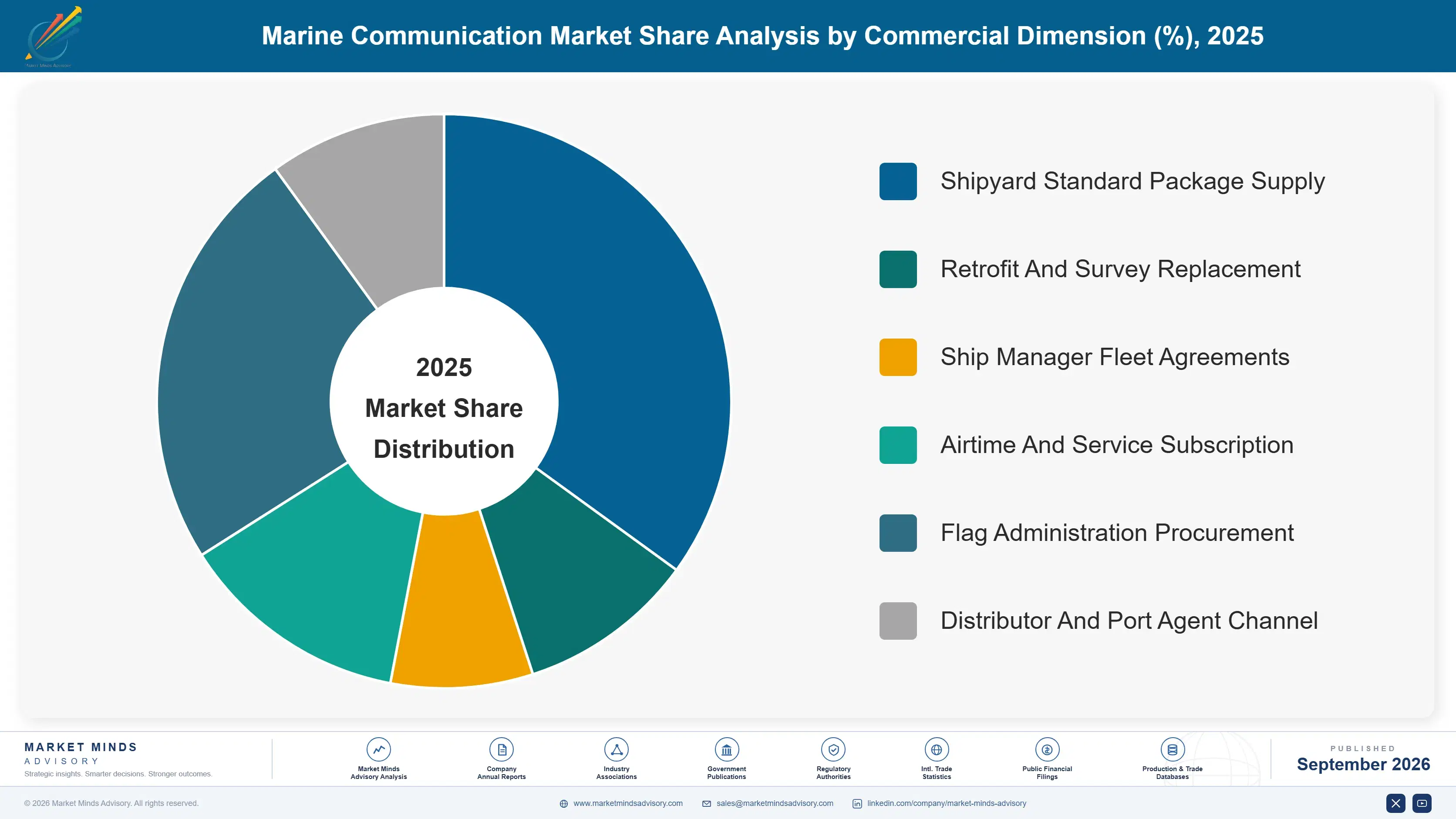Viewport: 1456px width, 819px height.
Task: Click the Retrofit And Survey Replacement green swatch
Action: tap(897, 269)
